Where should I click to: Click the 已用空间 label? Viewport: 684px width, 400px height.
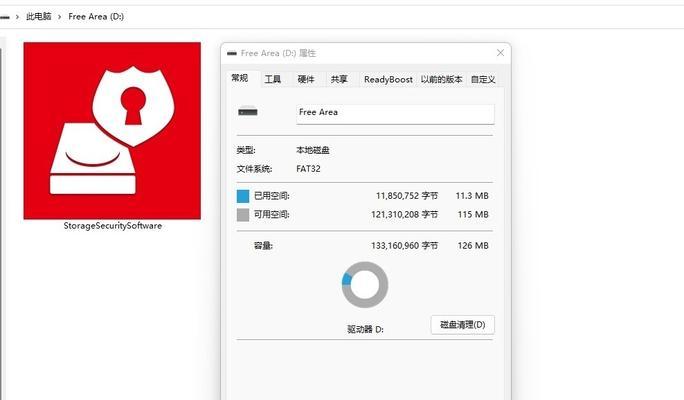click(272, 196)
